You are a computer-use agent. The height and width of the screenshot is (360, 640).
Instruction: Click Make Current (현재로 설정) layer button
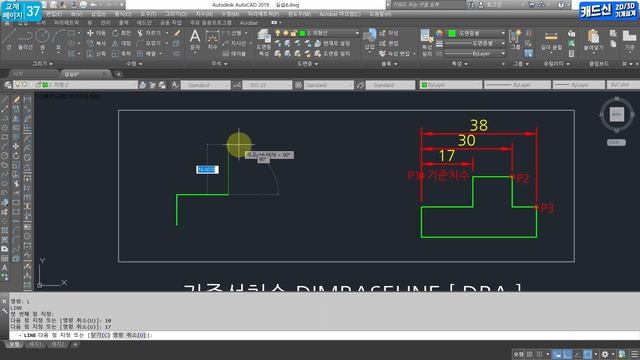tap(333, 43)
